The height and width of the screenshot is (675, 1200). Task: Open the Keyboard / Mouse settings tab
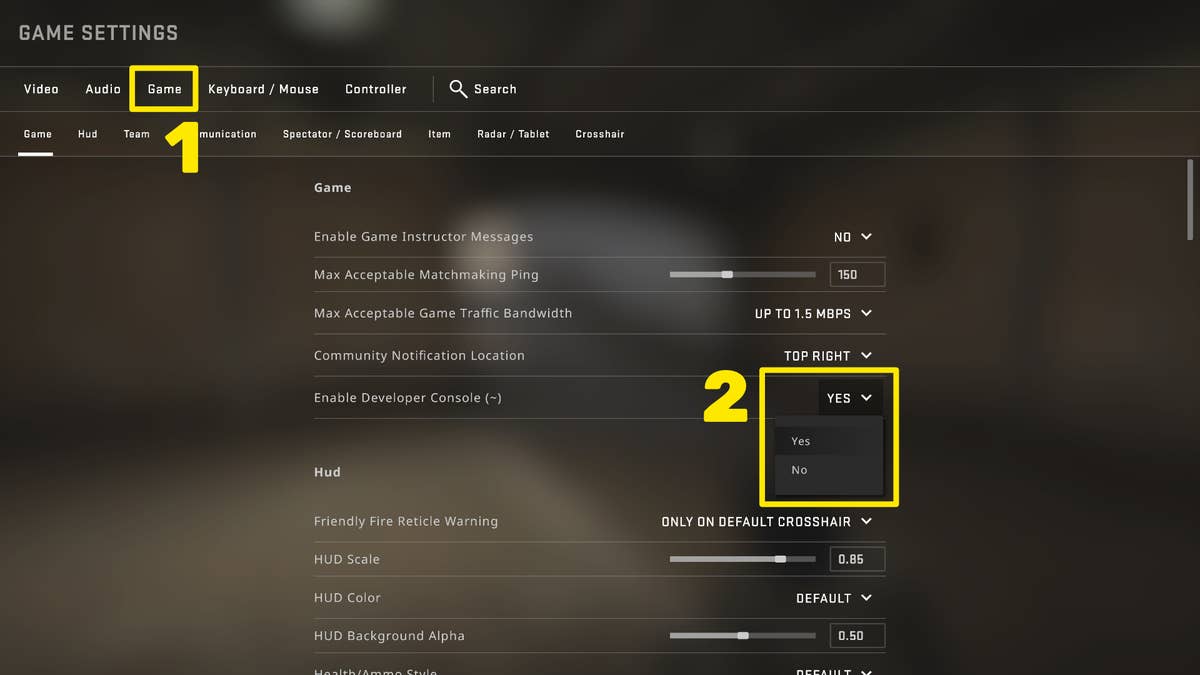click(263, 89)
